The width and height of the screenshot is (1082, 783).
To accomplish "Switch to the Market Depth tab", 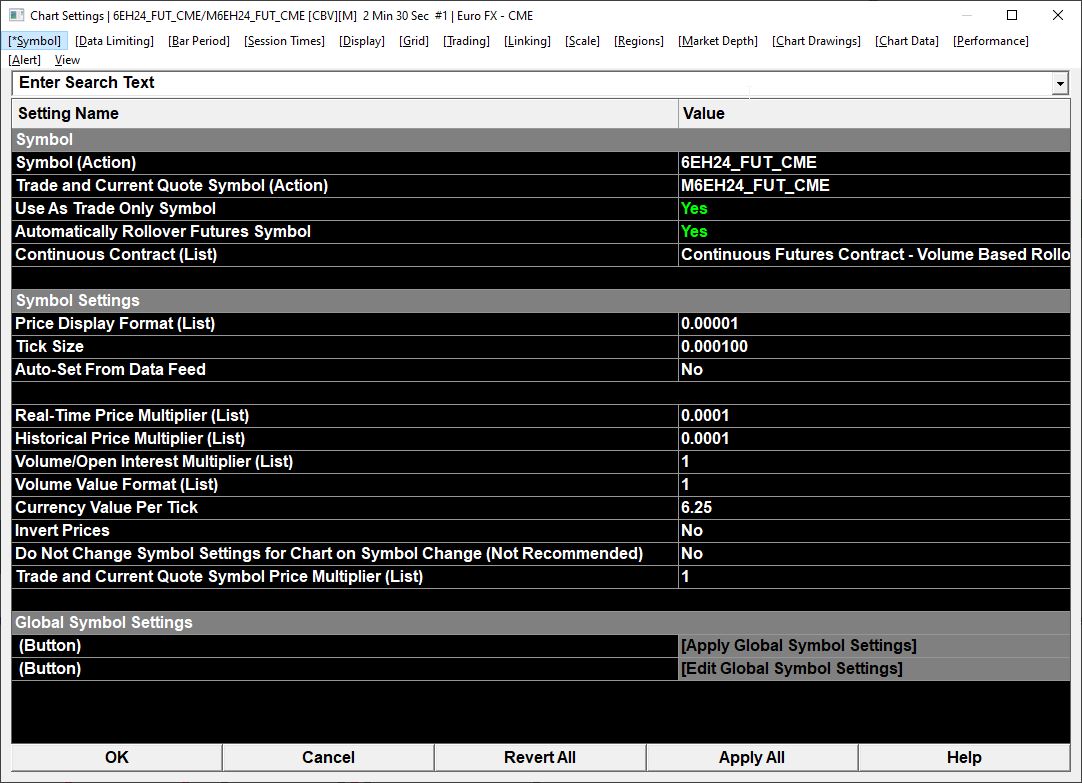I will coord(717,41).
